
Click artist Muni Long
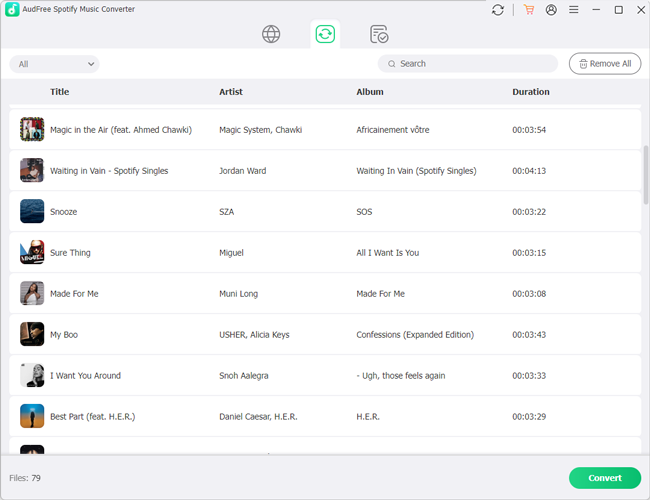(238, 294)
